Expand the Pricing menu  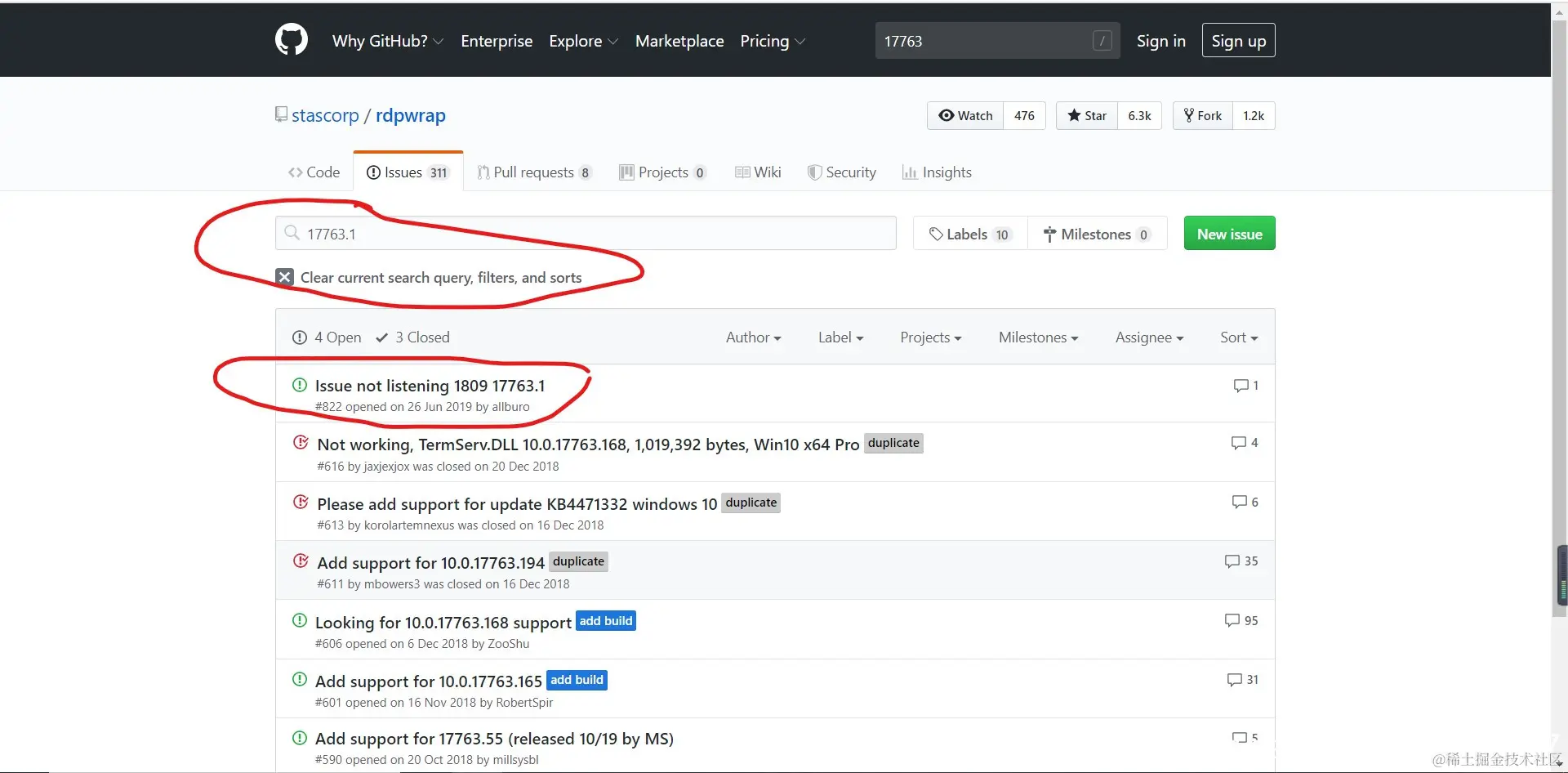[x=773, y=41]
